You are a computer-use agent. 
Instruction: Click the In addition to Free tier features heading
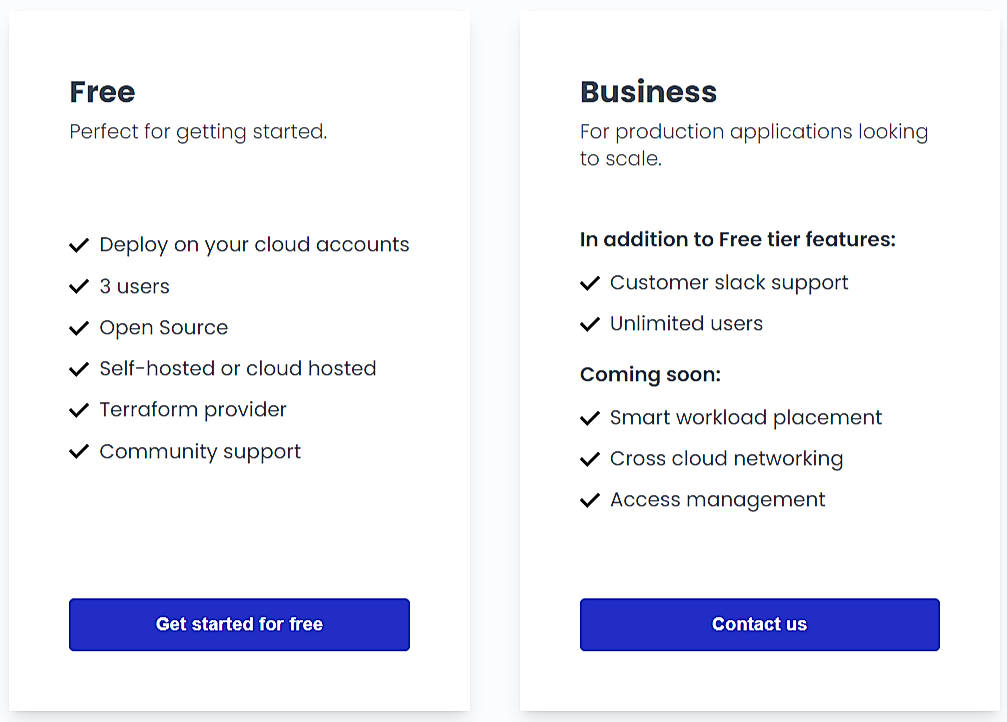tap(738, 239)
